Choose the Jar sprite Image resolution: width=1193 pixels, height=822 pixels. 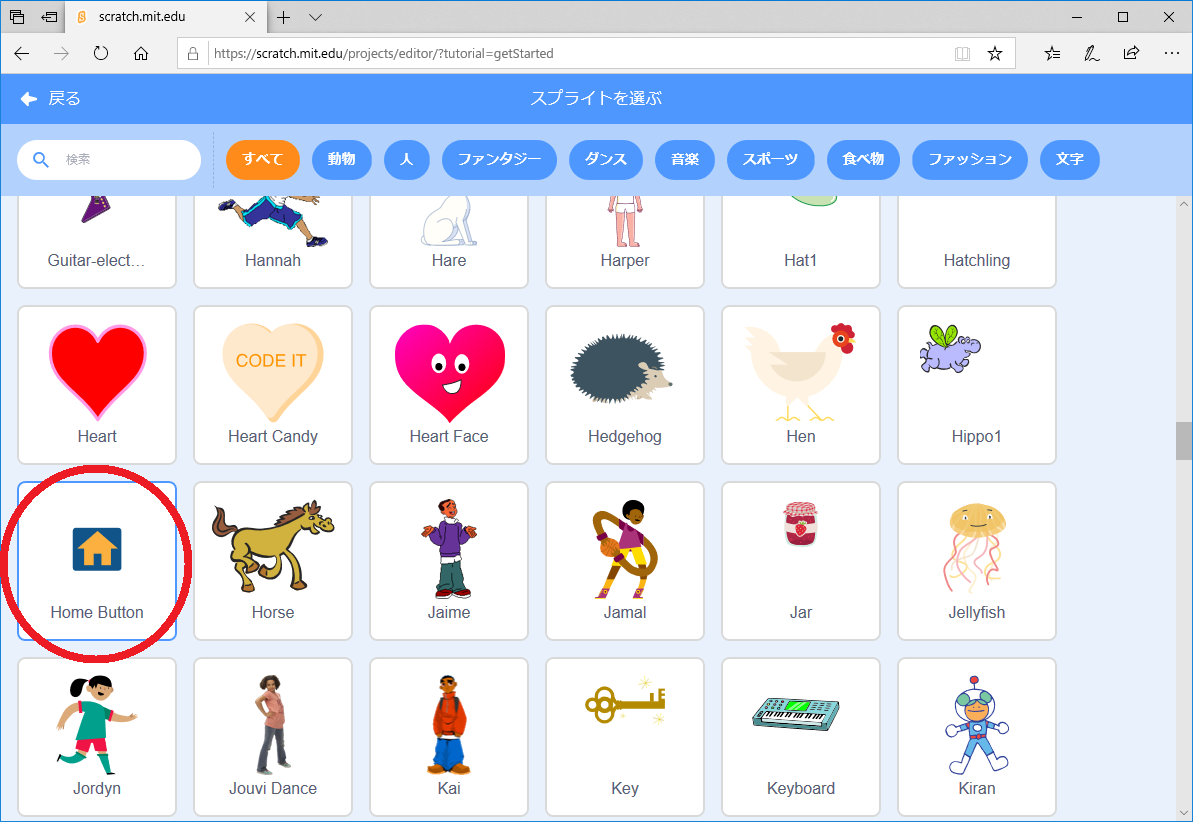(800, 561)
